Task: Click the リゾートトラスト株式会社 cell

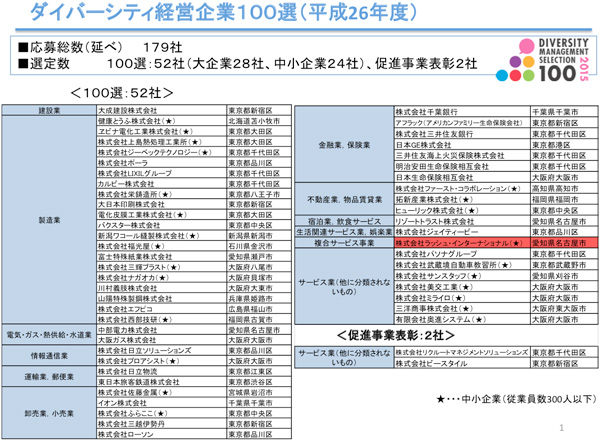Action: click(462, 221)
